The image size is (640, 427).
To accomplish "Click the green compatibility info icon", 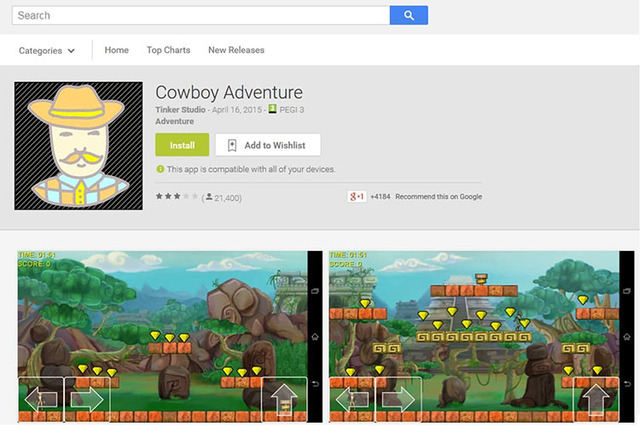I will (x=160, y=169).
